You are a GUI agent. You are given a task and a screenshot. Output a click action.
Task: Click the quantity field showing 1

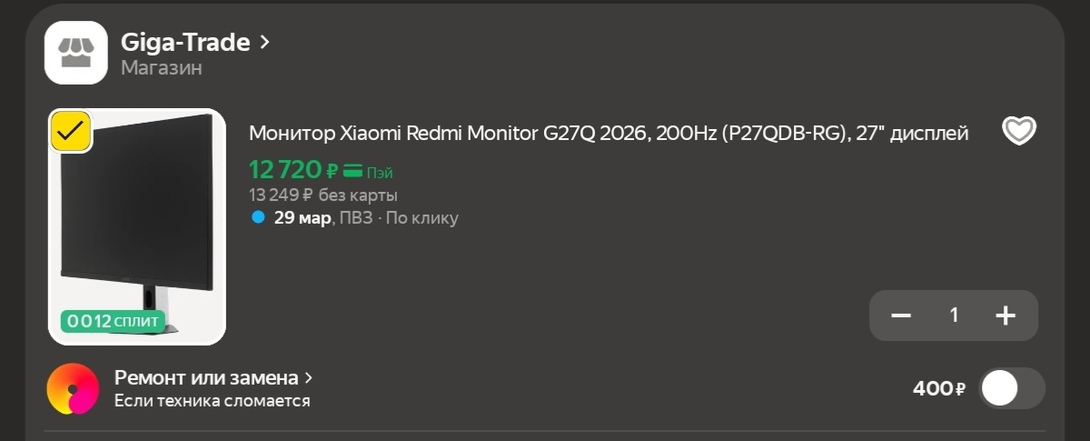click(x=954, y=316)
